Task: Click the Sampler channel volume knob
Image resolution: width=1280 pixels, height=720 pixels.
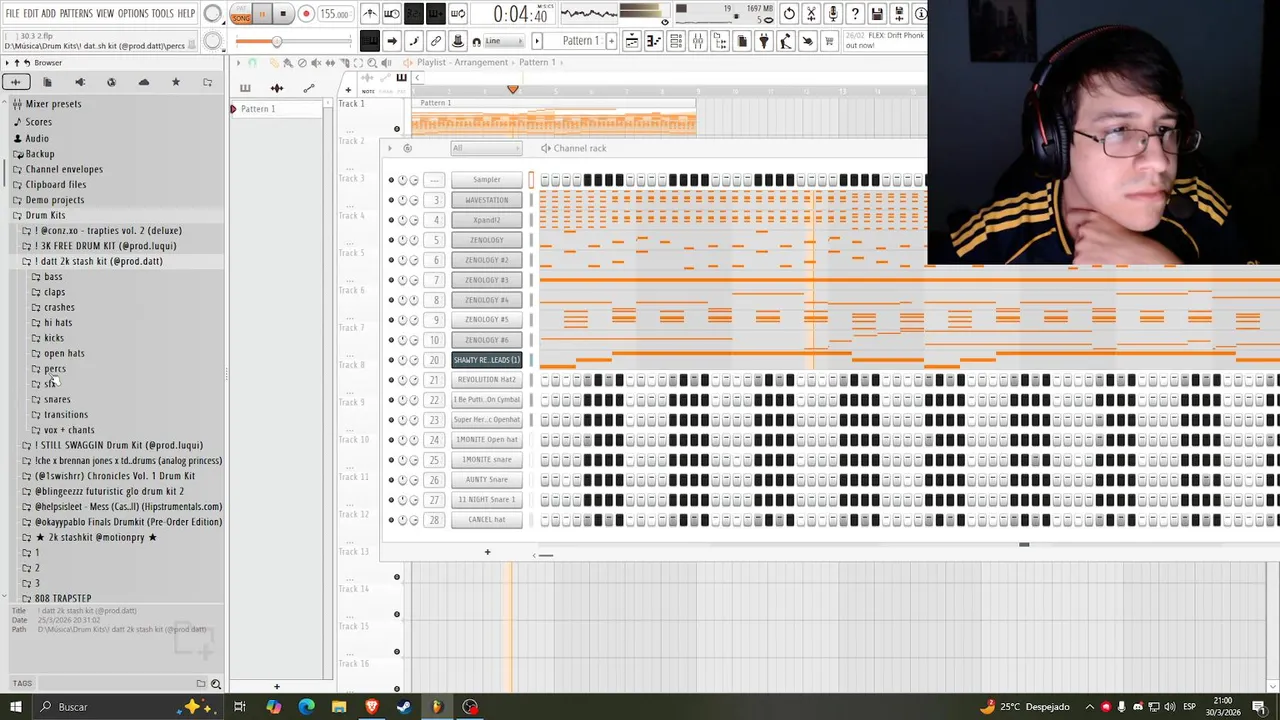Action: [x=414, y=180]
